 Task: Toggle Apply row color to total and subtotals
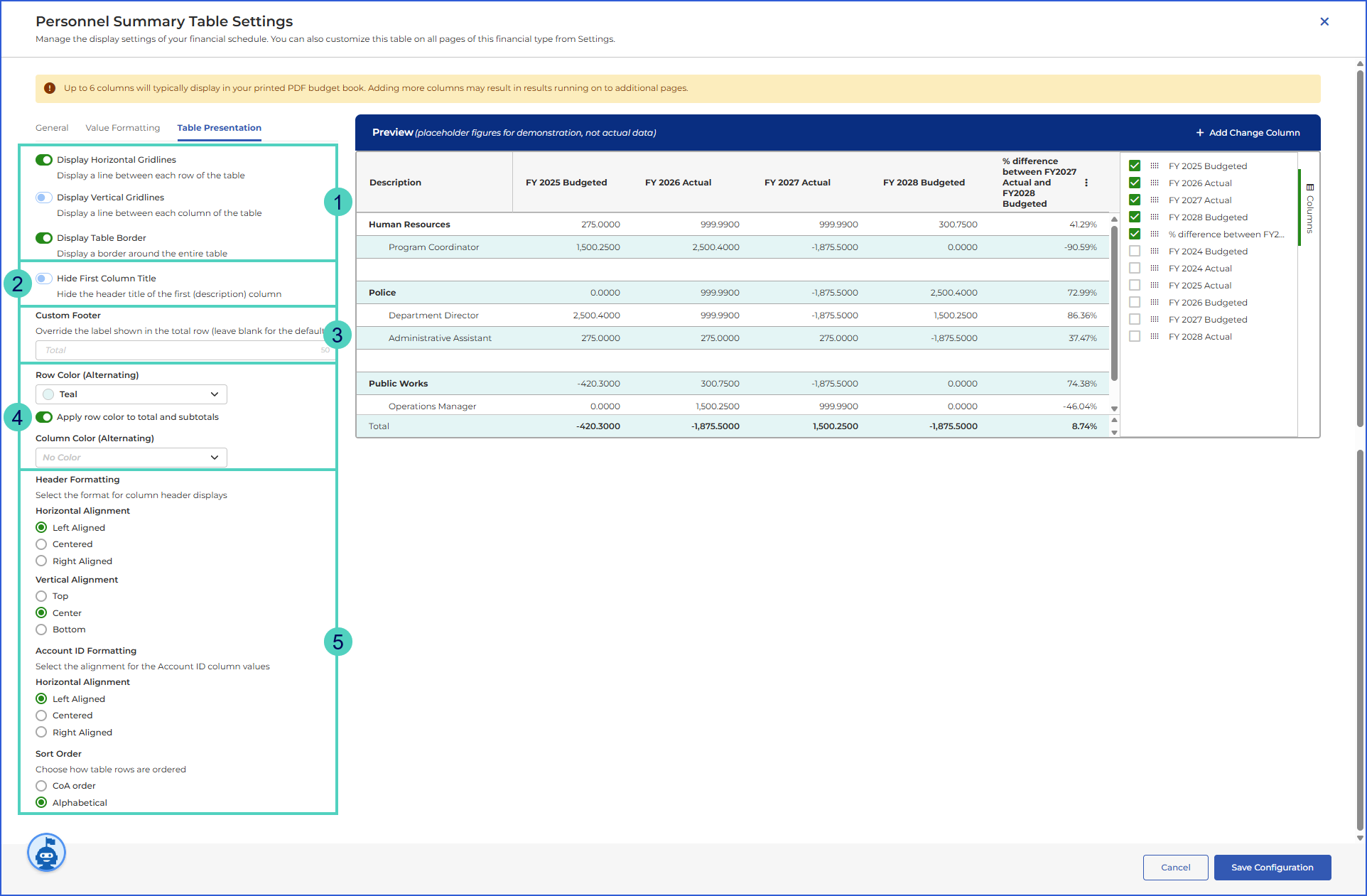click(44, 417)
